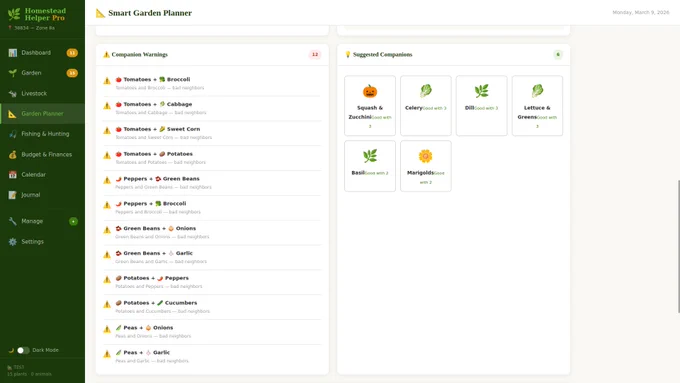This screenshot has height=383, width=680.
Task: Toggle the Dark Mode switch
Action: point(23,350)
